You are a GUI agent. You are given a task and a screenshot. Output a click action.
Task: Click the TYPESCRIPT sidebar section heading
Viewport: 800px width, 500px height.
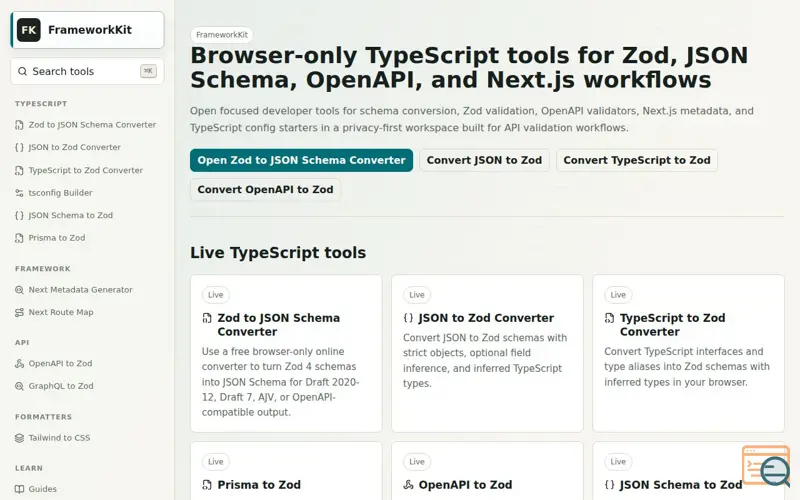tap(41, 104)
